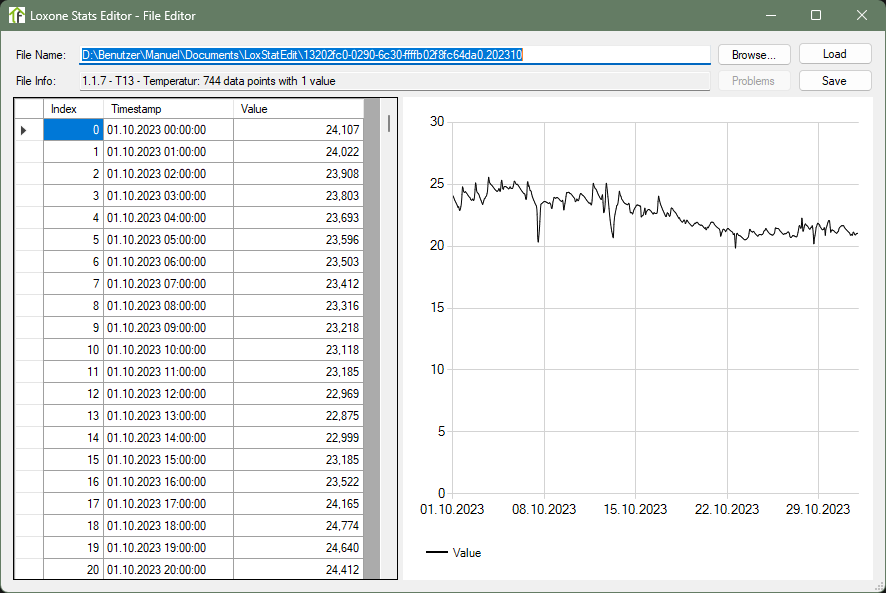Select timestamp 01.10.2023 02:00:00
Screen dimensions: 886x593
[x=168, y=174]
